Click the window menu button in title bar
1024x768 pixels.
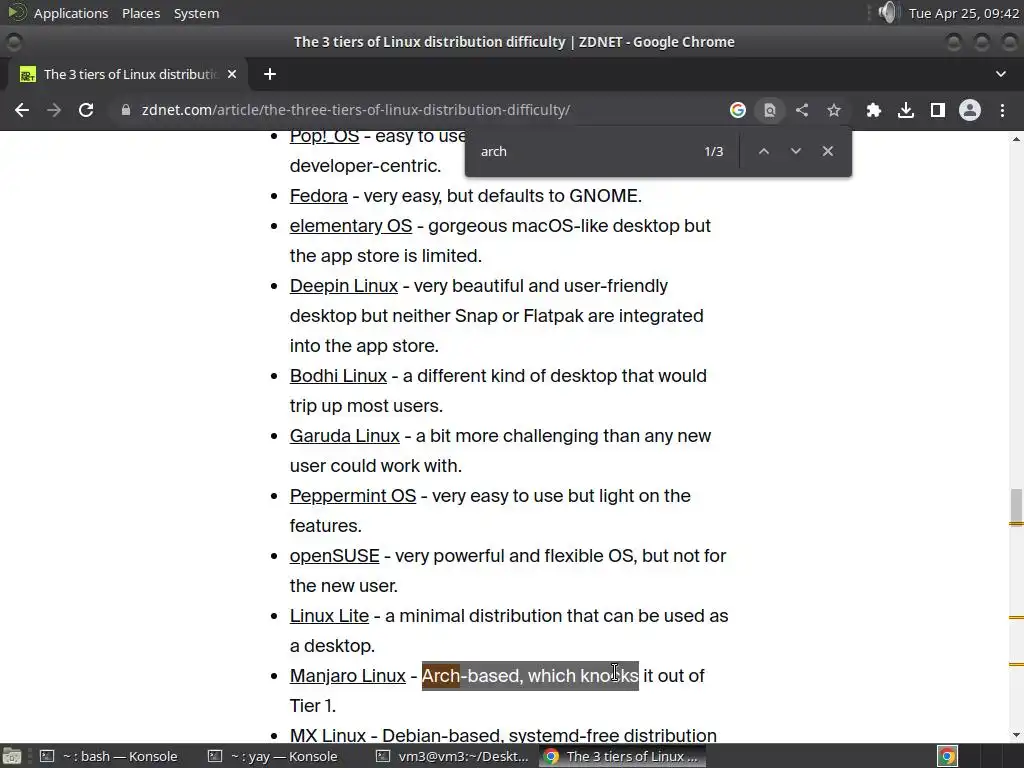click(14, 42)
